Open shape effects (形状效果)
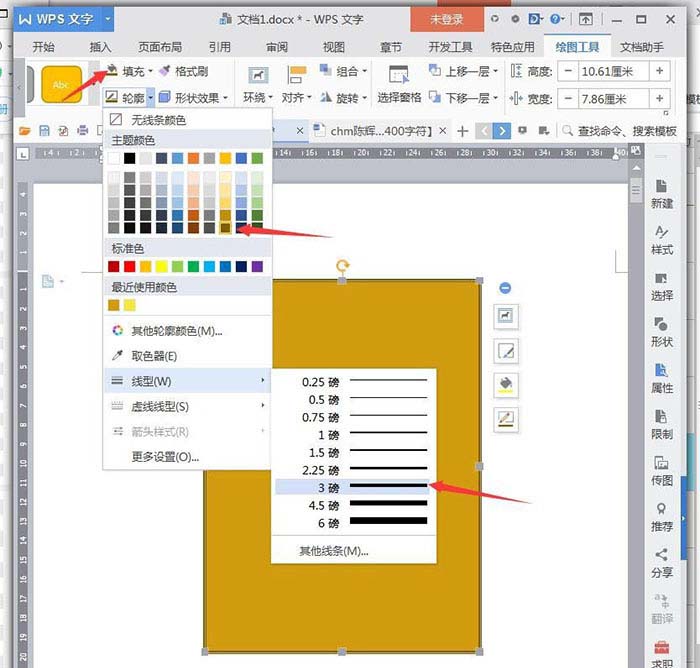 (x=193, y=97)
